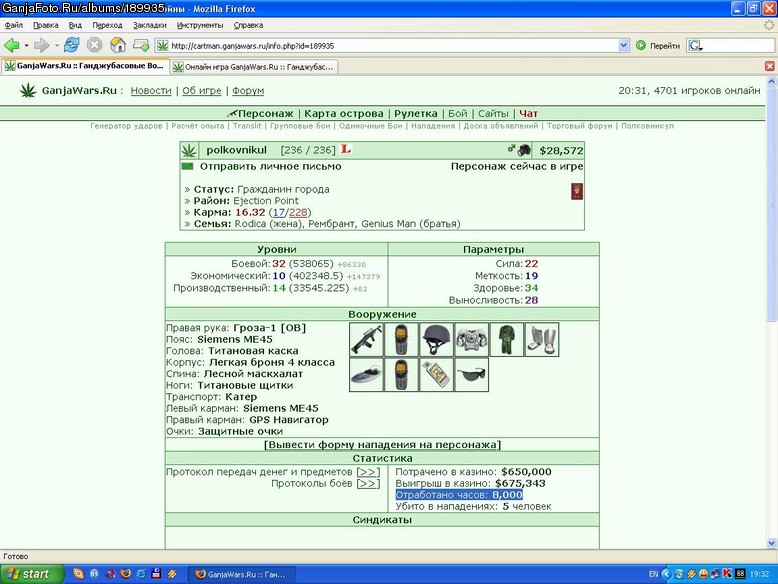Go to Home page icon

pyautogui.click(x=118, y=45)
